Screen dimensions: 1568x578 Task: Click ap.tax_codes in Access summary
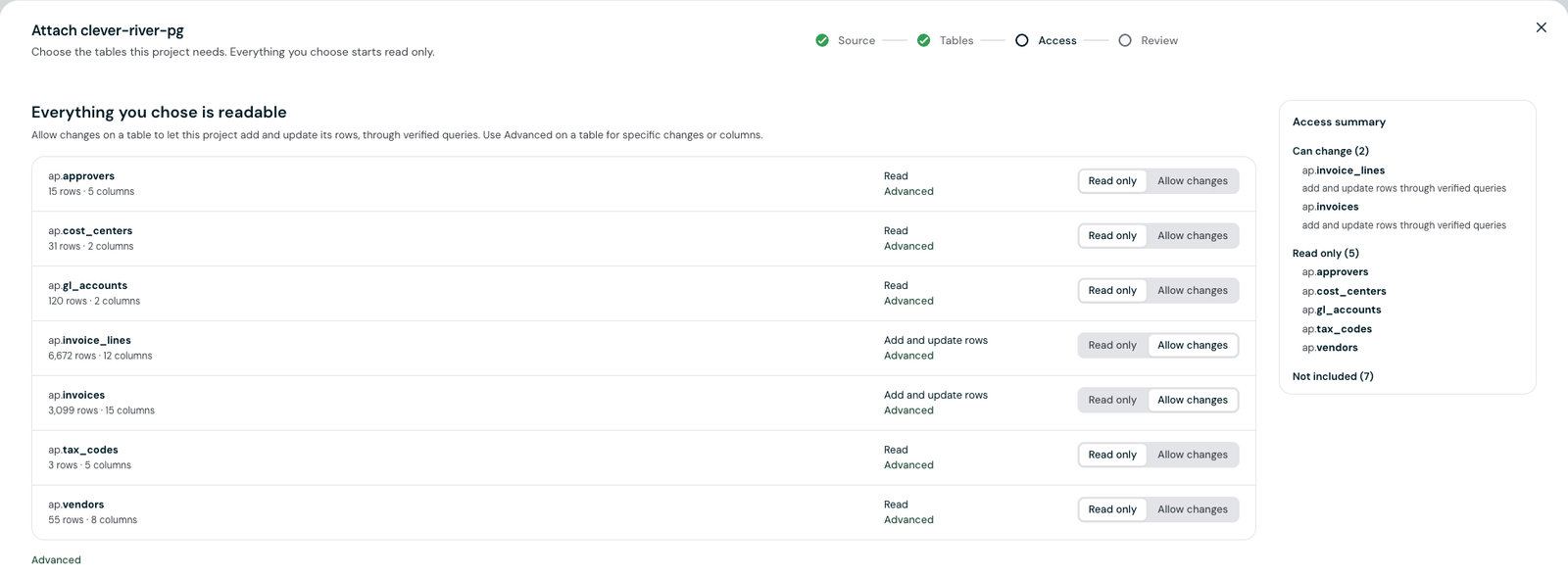coord(1337,329)
